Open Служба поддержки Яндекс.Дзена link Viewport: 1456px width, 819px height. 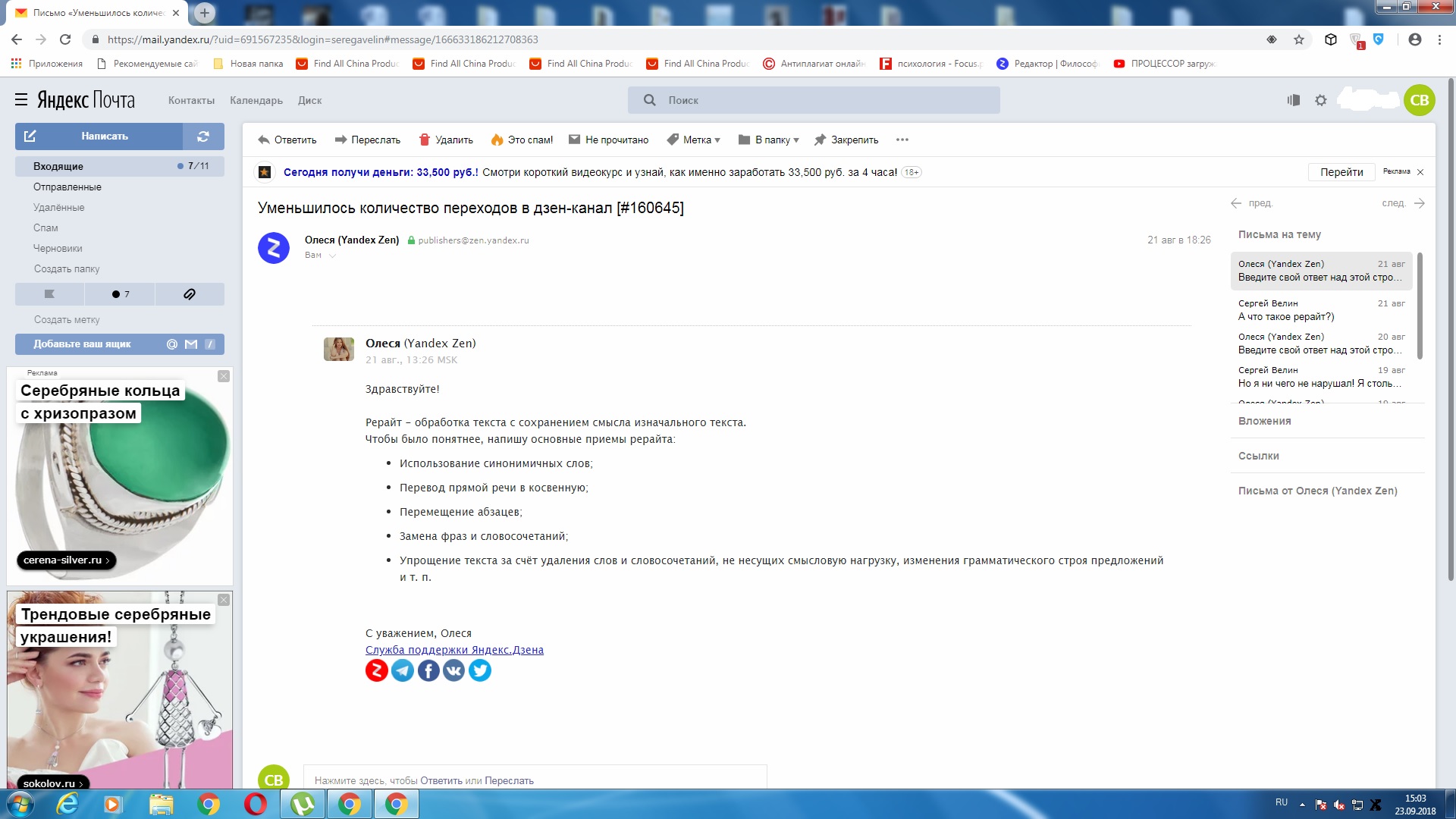(x=454, y=650)
